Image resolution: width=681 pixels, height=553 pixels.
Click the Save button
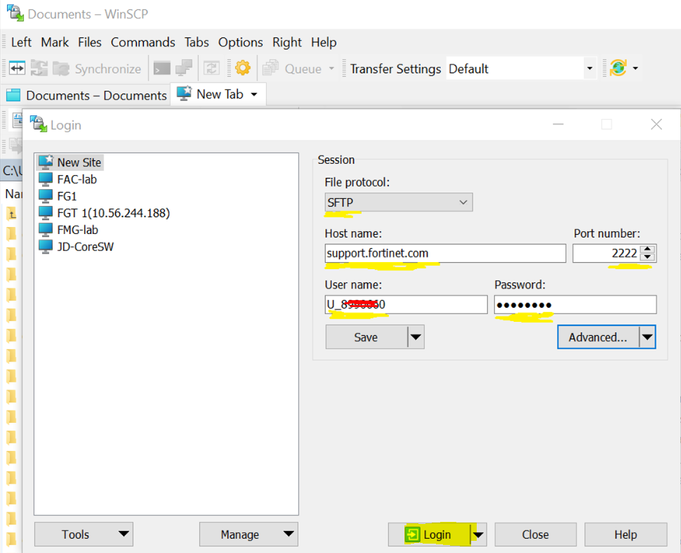click(x=366, y=337)
